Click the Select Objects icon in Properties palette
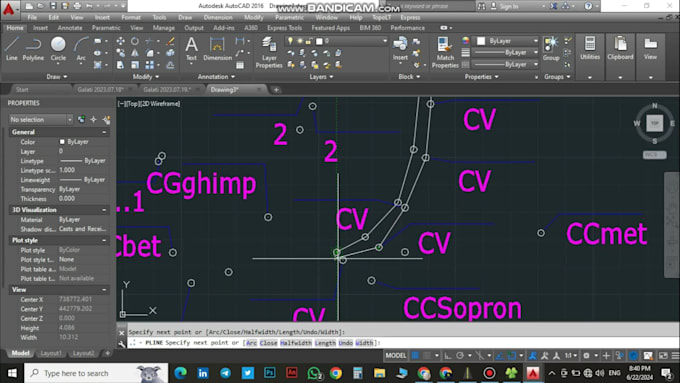 click(93, 119)
